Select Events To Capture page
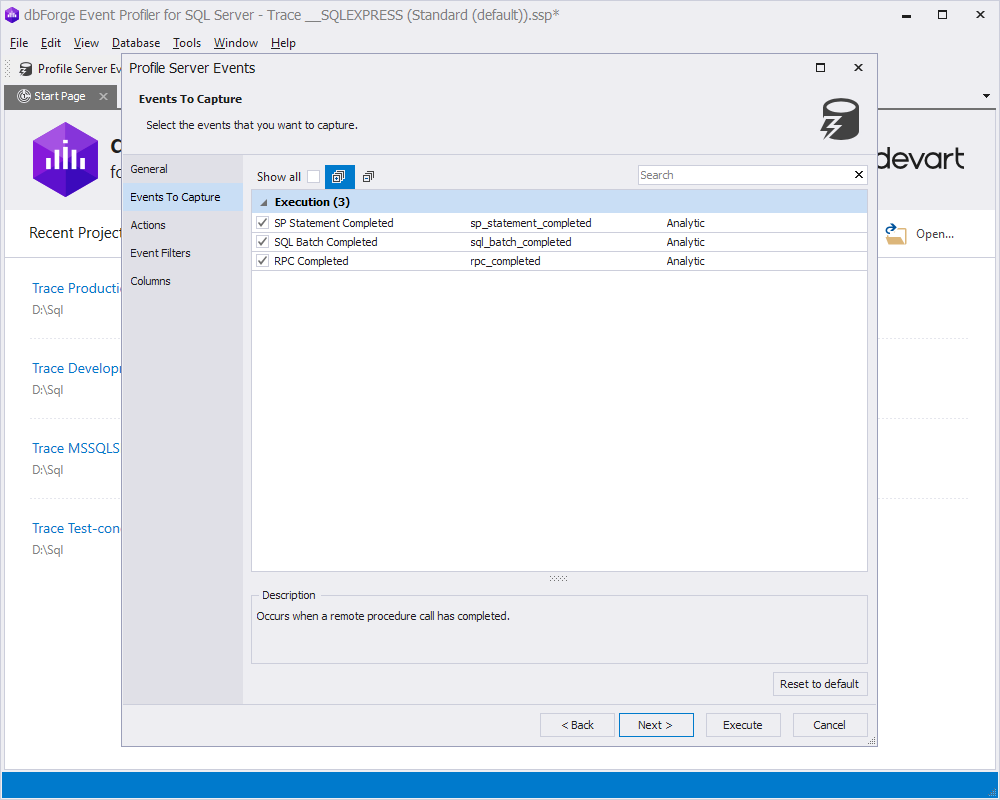Screen dimensions: 1000x800 (x=182, y=197)
